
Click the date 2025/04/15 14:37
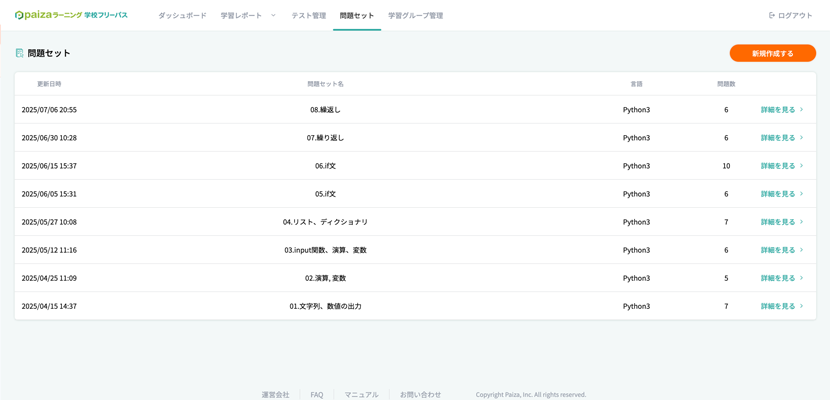(49, 306)
